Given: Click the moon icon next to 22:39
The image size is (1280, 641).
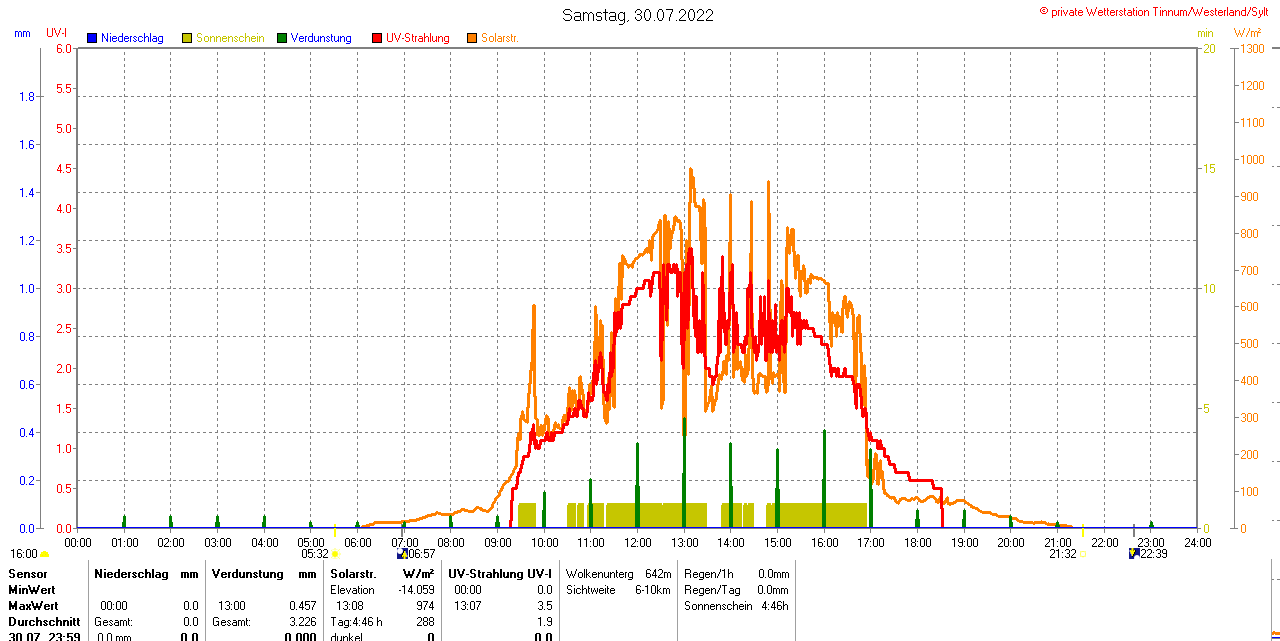Looking at the screenshot, I should click(x=1134, y=554).
